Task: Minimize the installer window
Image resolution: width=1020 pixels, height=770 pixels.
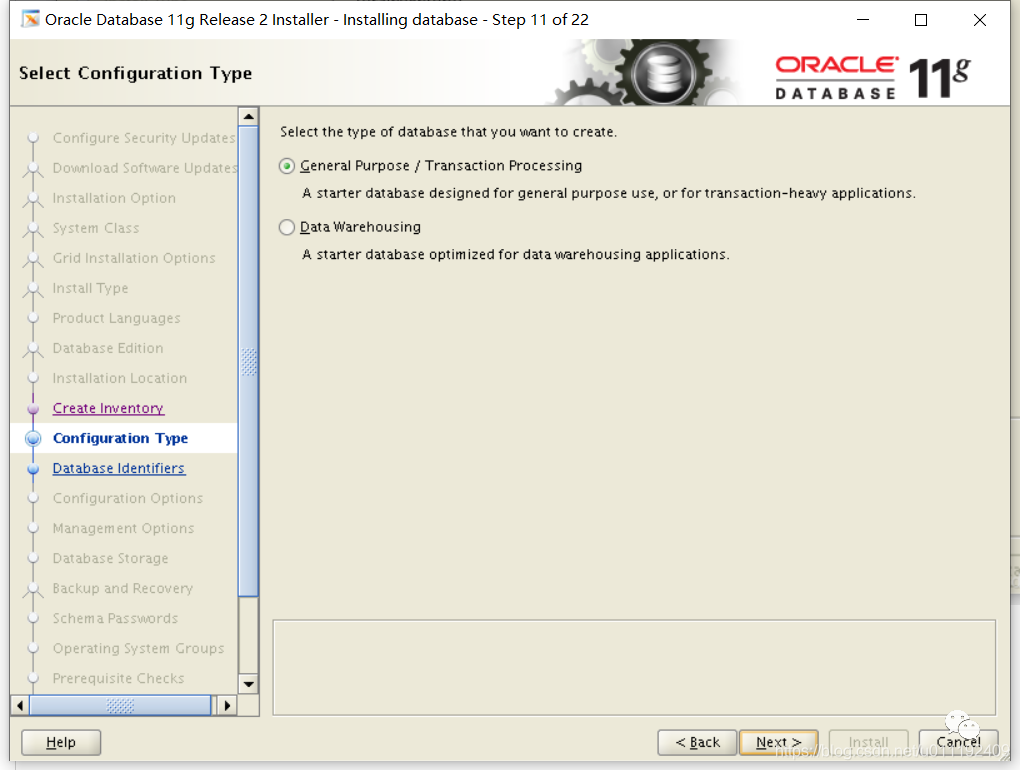Action: click(x=863, y=20)
